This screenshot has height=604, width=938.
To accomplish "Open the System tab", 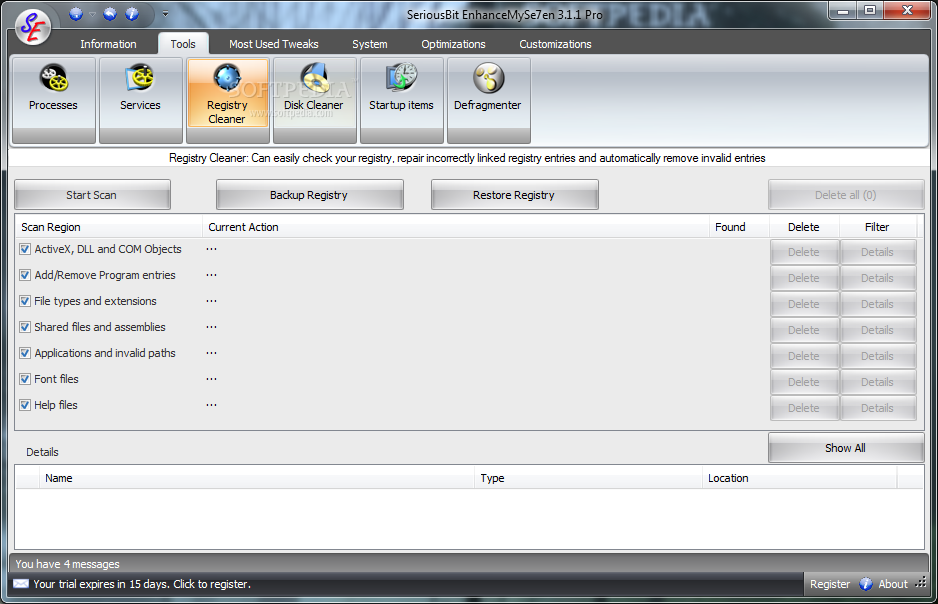I will 370,44.
